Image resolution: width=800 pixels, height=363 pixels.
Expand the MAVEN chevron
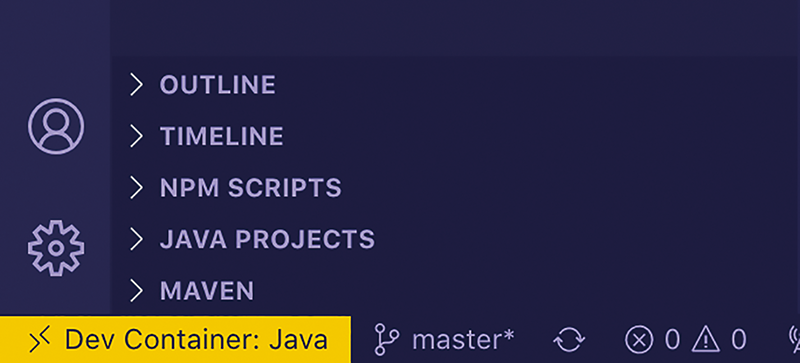(136, 291)
